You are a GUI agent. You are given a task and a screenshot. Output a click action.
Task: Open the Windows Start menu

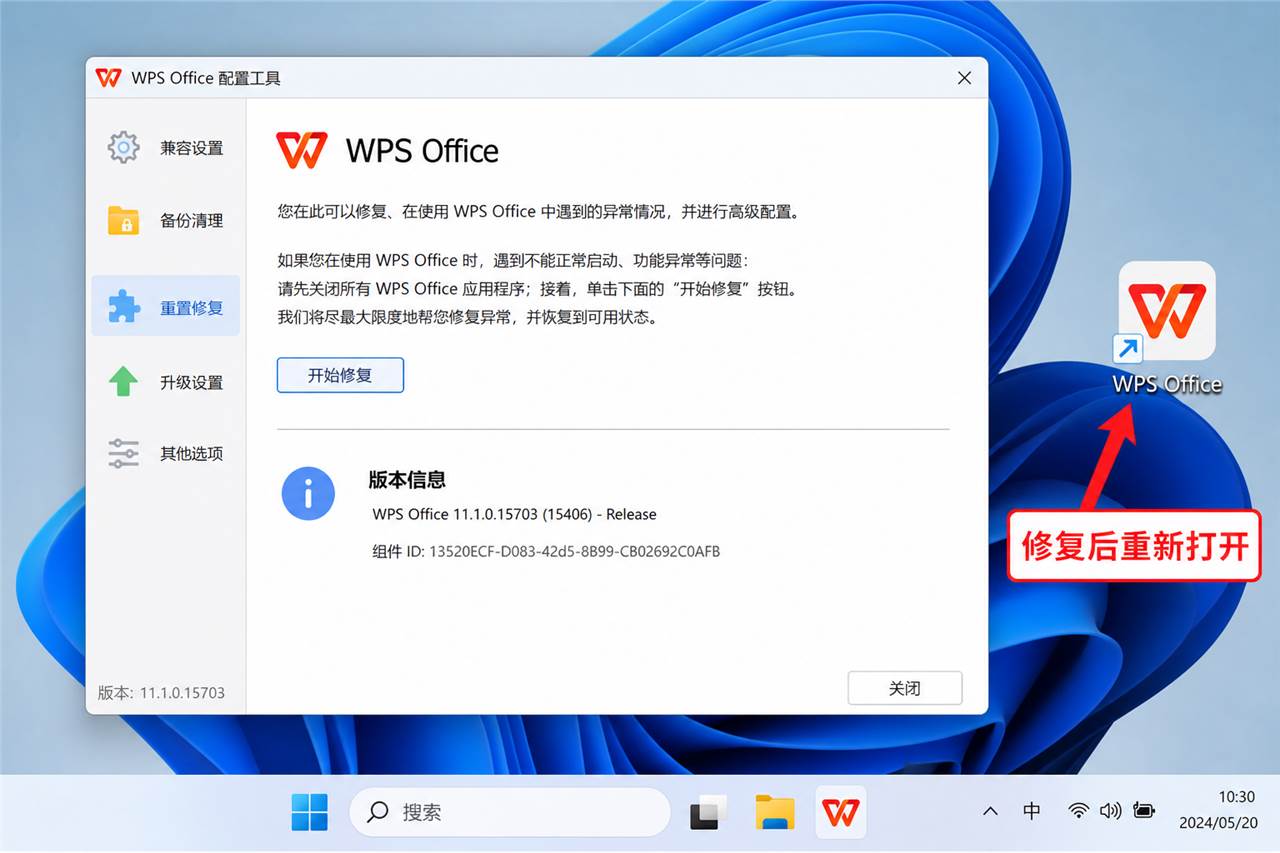pyautogui.click(x=309, y=812)
